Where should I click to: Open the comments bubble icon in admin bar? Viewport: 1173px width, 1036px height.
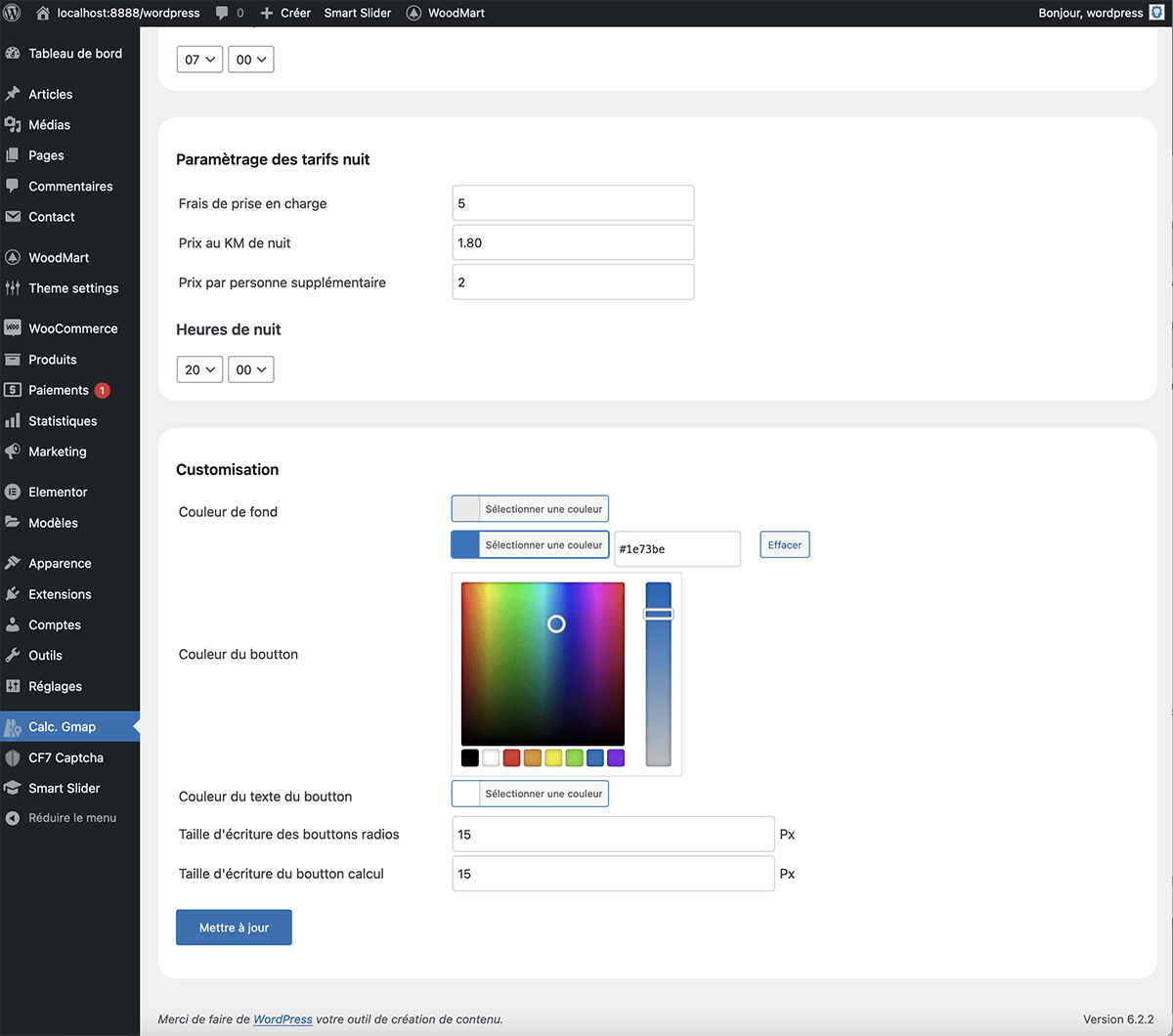coord(222,13)
